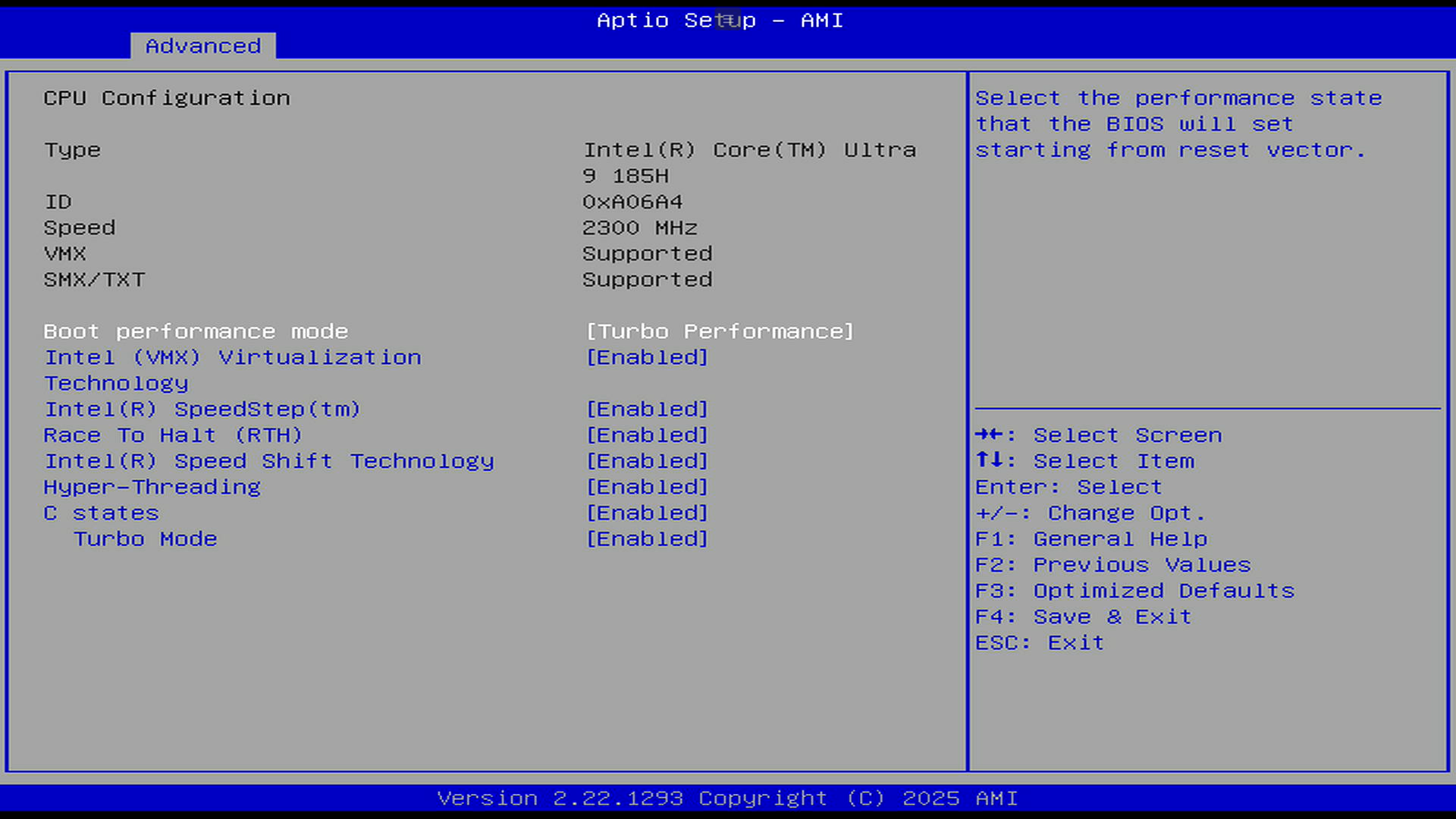1456x819 pixels.
Task: Toggle the Speed Shift Technology Enabled value
Action: (x=647, y=461)
